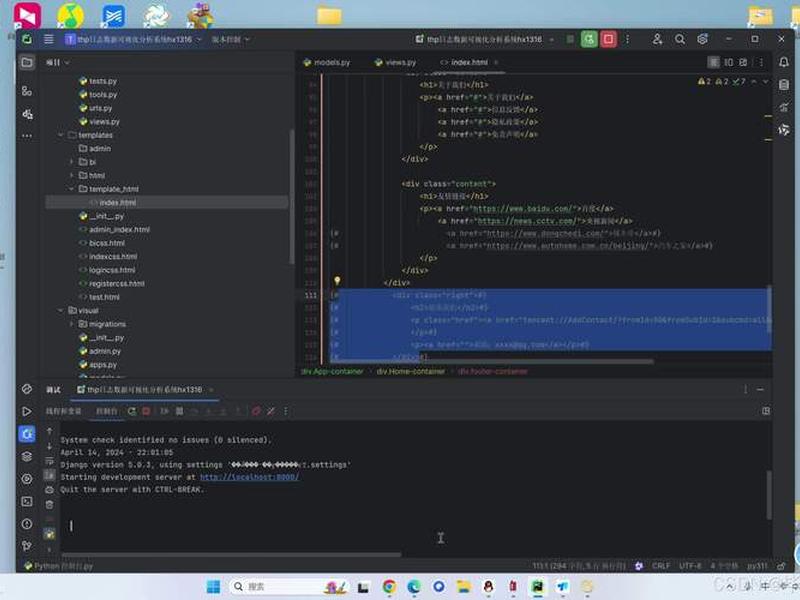Open the localhost:8000 link in console

(249, 477)
